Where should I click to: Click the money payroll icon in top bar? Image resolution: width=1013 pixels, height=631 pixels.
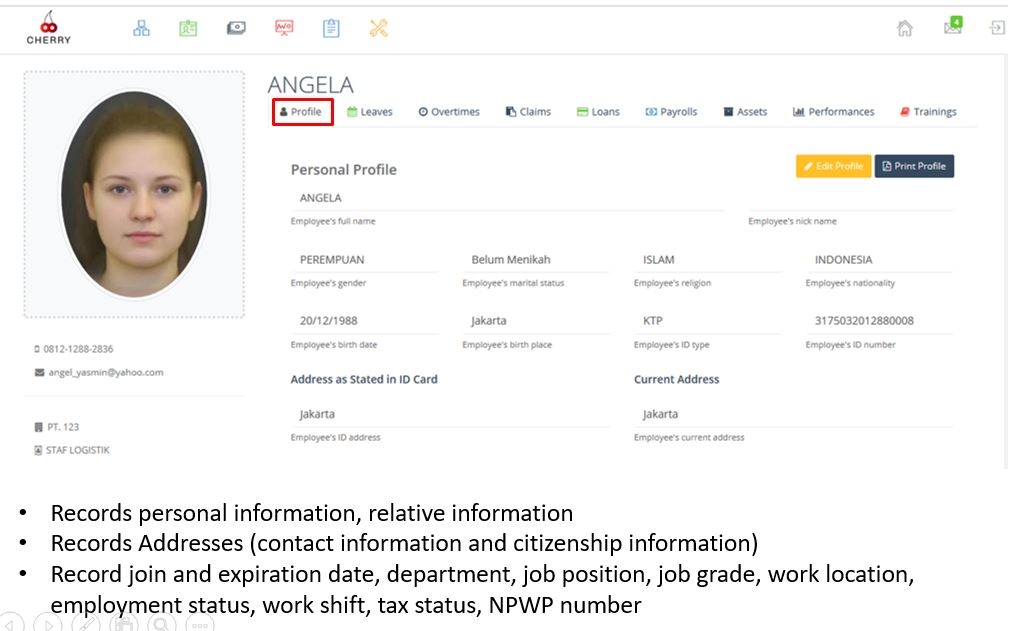point(236,28)
